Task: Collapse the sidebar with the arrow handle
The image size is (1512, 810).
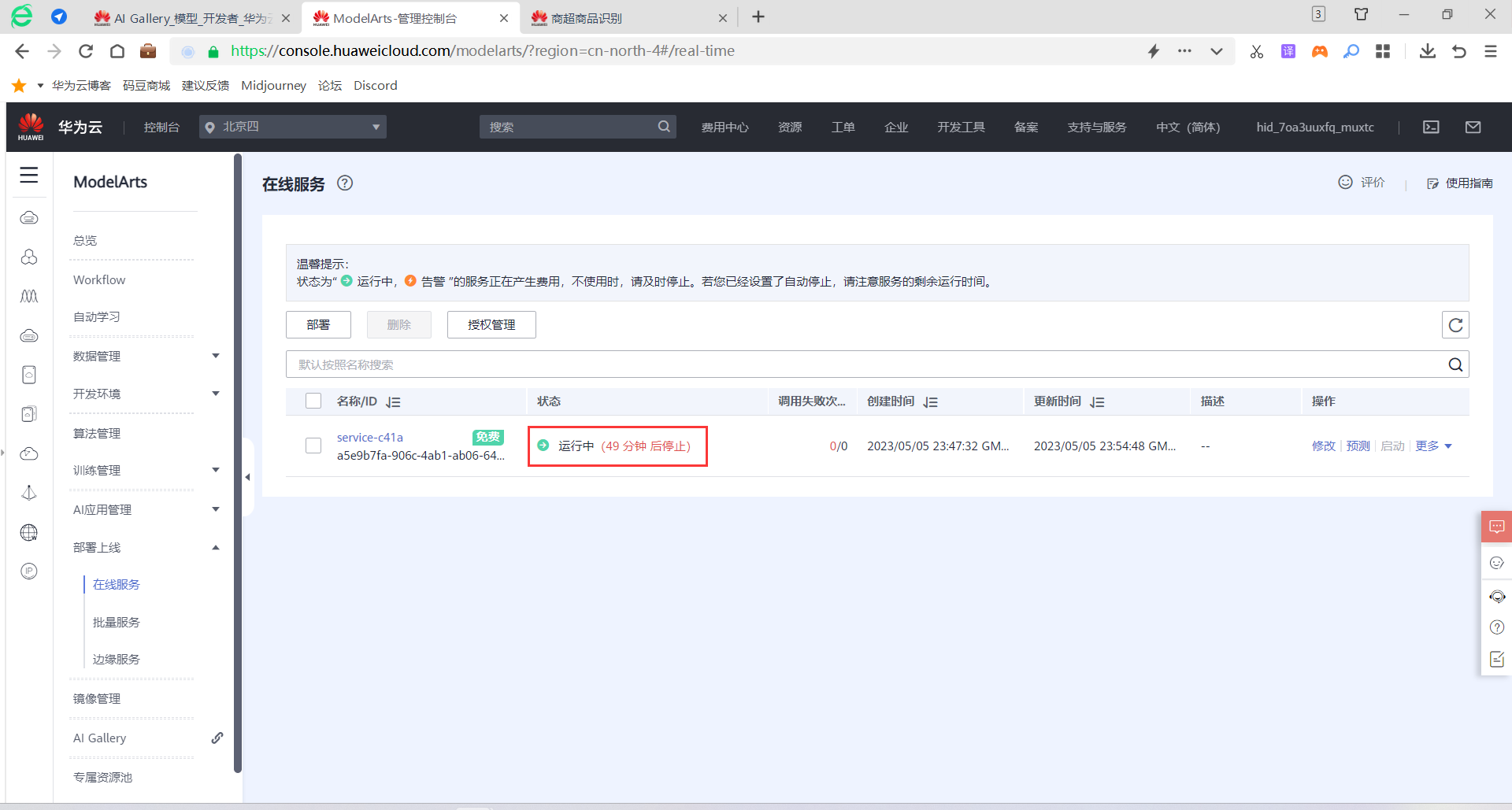Action: pyautogui.click(x=247, y=477)
